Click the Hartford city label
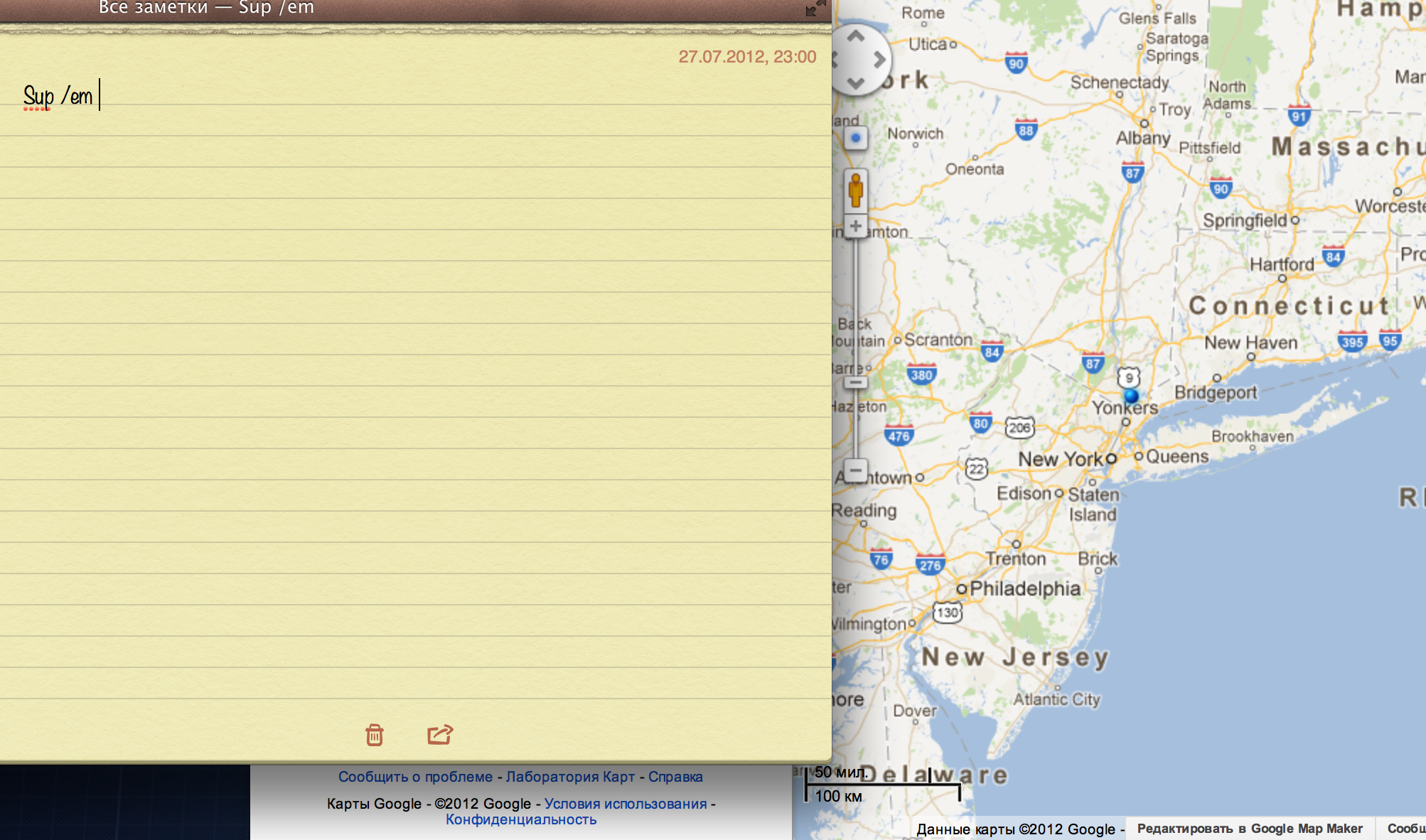The image size is (1426, 840). 1282,264
